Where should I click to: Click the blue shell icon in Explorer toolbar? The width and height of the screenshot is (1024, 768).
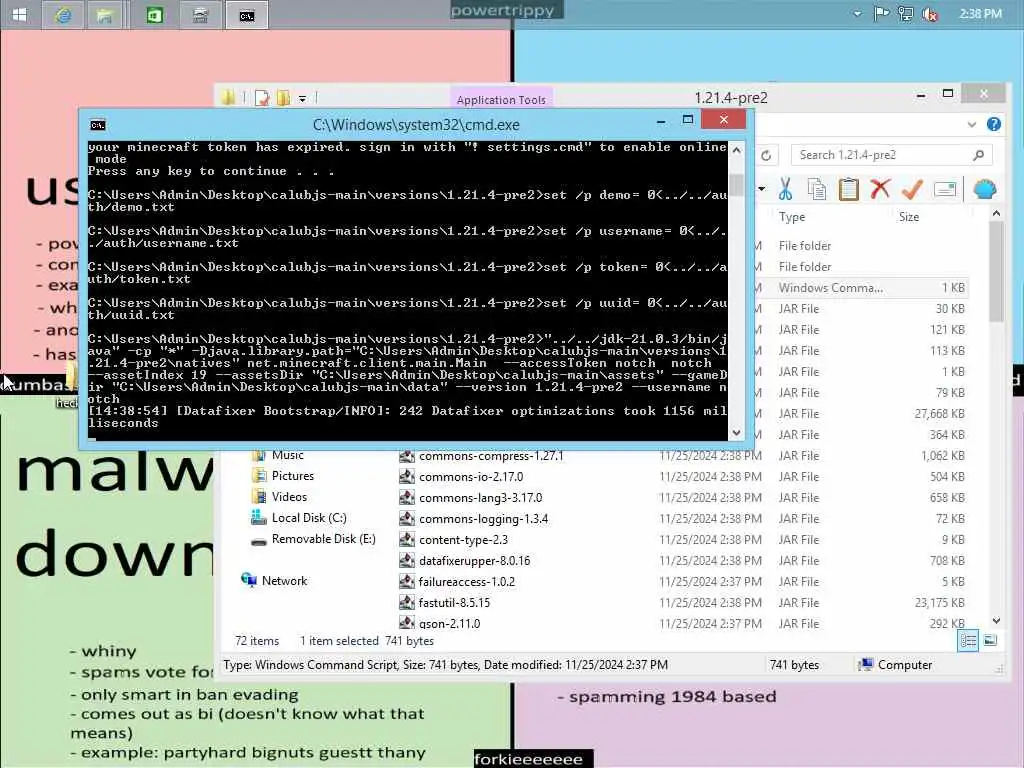[984, 189]
